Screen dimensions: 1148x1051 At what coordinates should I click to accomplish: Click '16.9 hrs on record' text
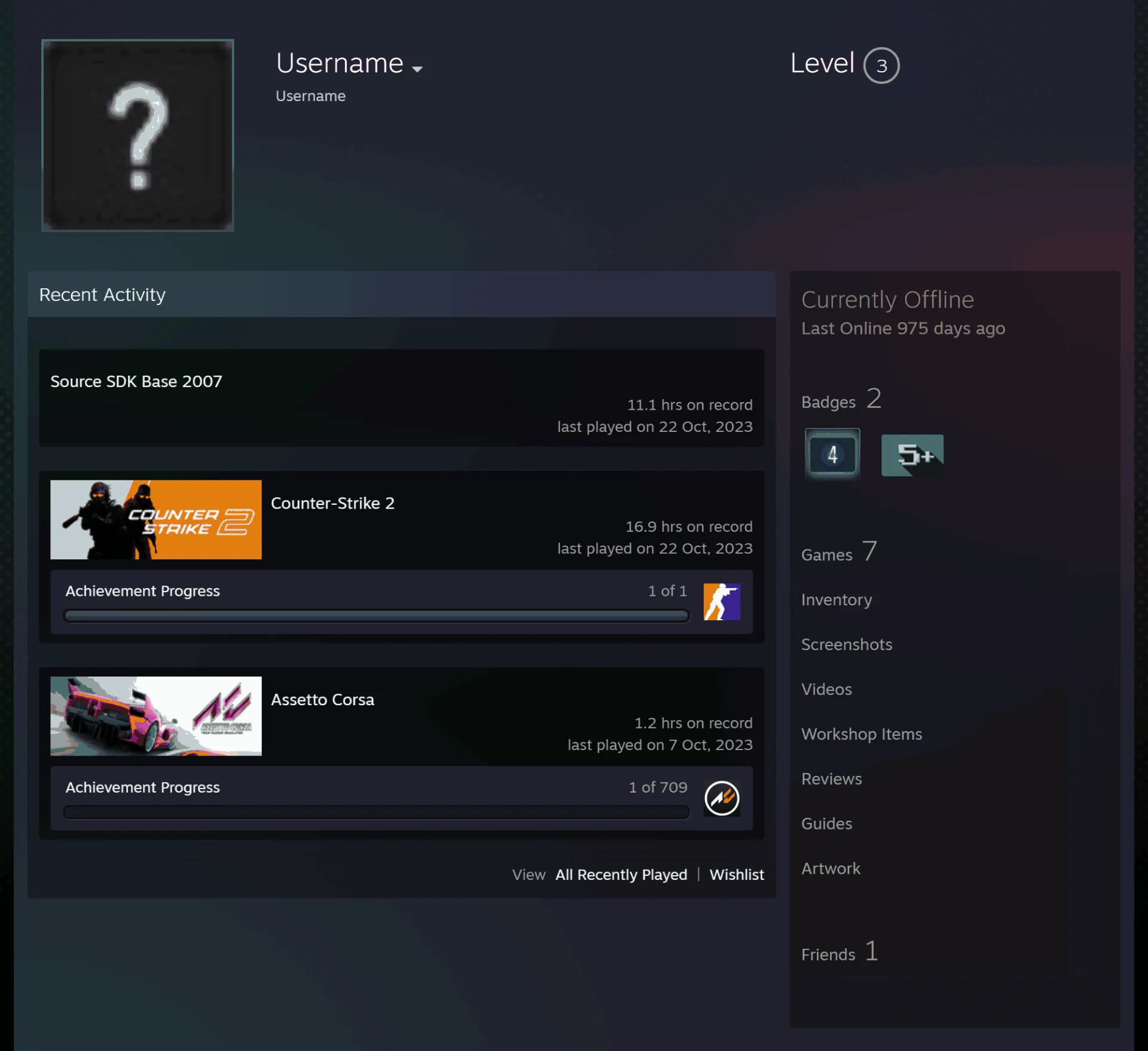pos(689,526)
